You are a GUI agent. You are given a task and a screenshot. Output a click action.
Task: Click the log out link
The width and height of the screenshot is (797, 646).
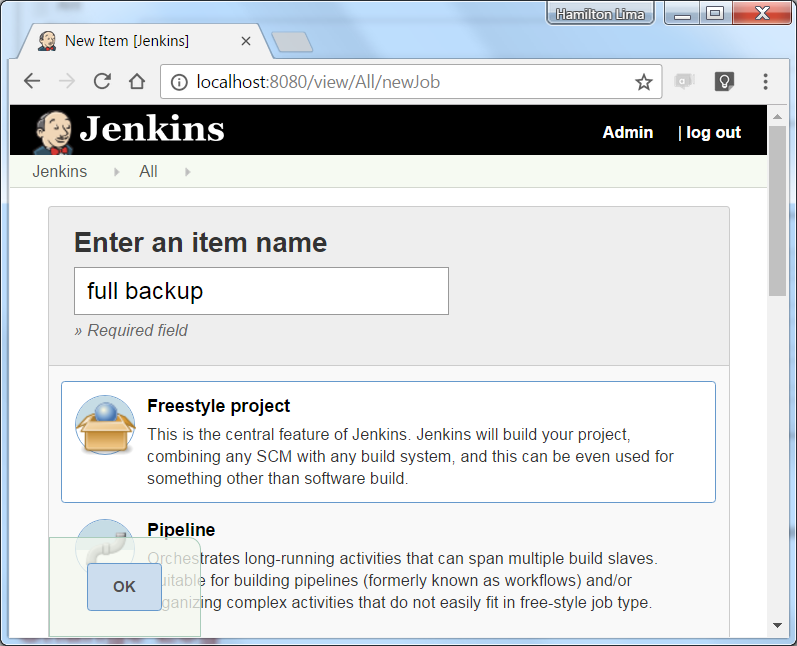tap(713, 132)
